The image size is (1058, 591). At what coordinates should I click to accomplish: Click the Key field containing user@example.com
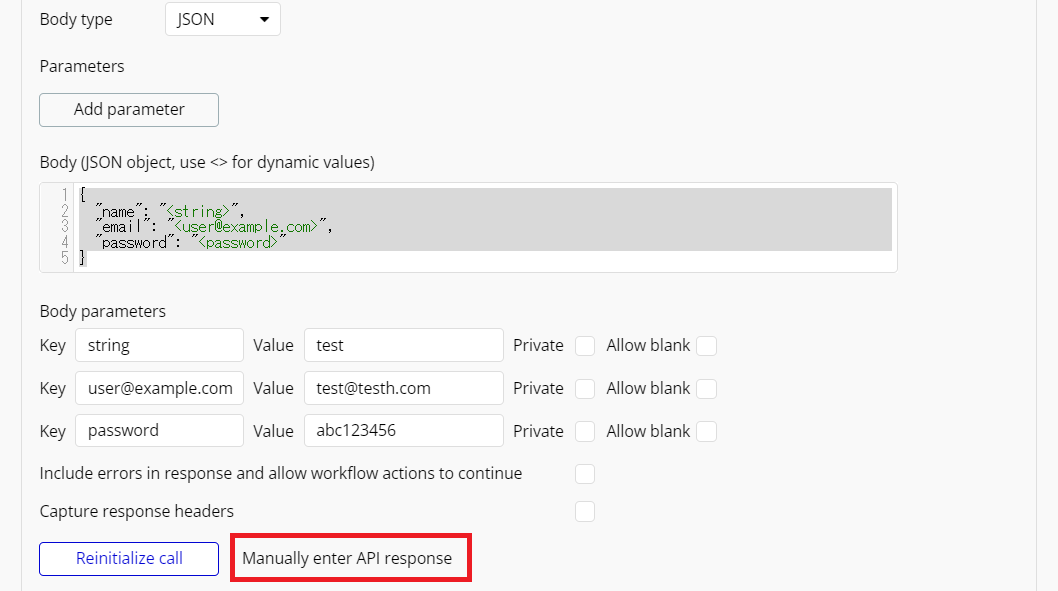pyautogui.click(x=159, y=389)
